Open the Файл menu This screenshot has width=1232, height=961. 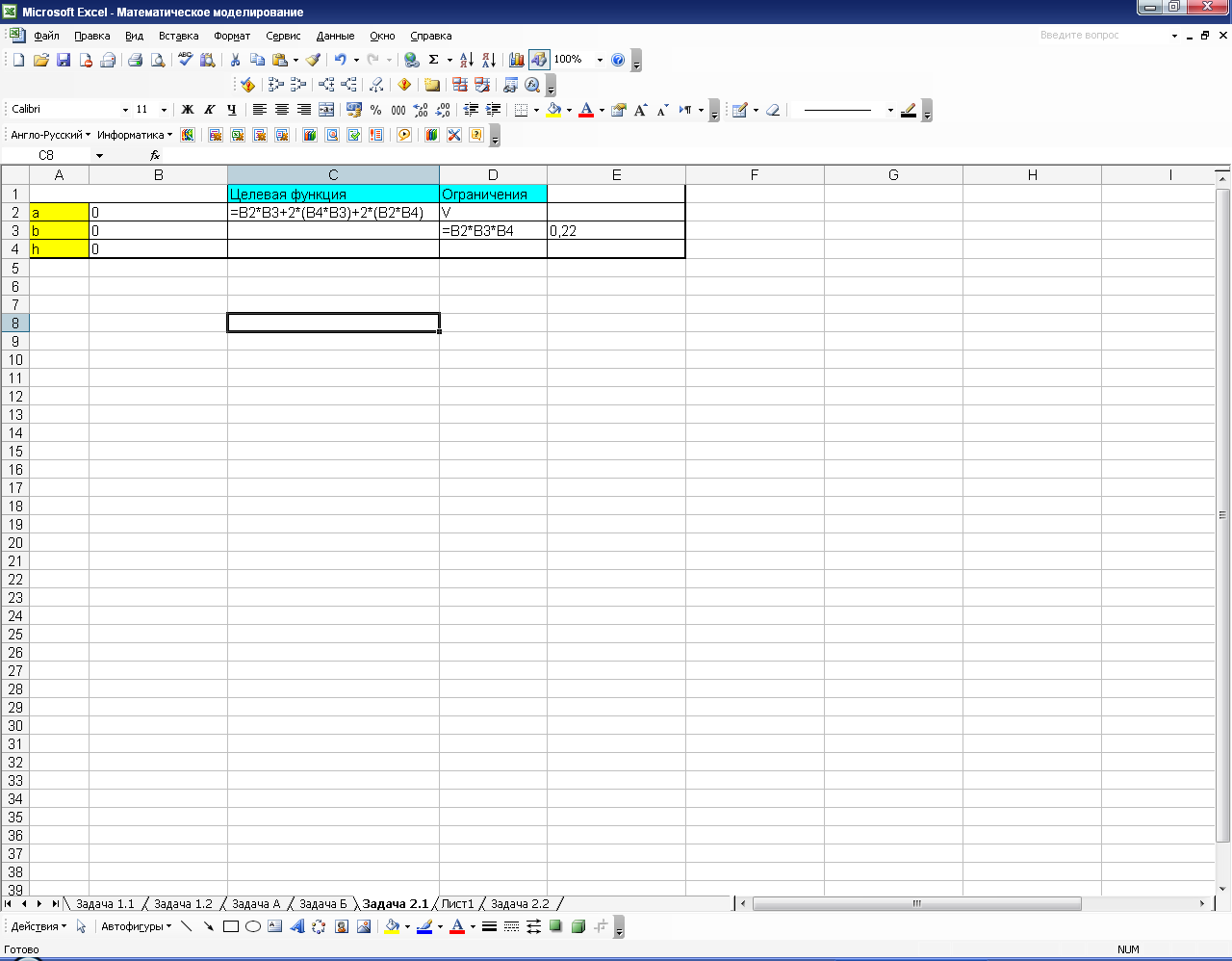(x=46, y=36)
